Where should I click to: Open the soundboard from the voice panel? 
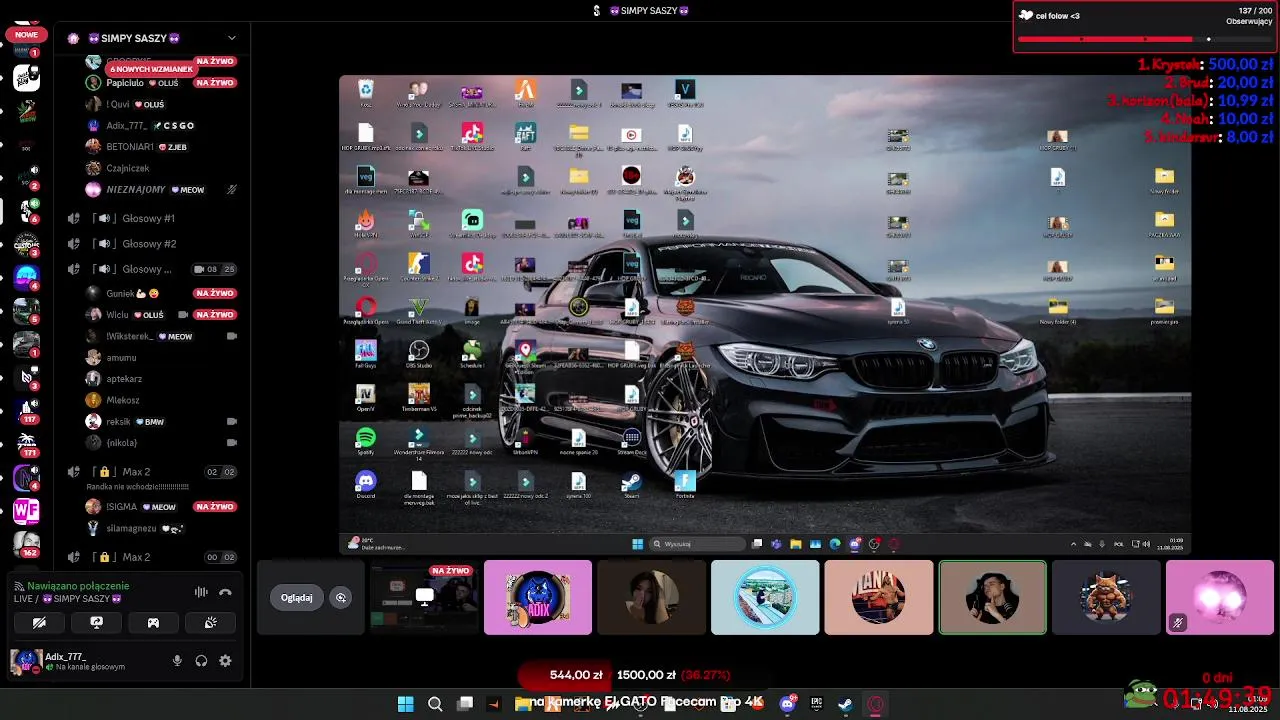[210, 622]
